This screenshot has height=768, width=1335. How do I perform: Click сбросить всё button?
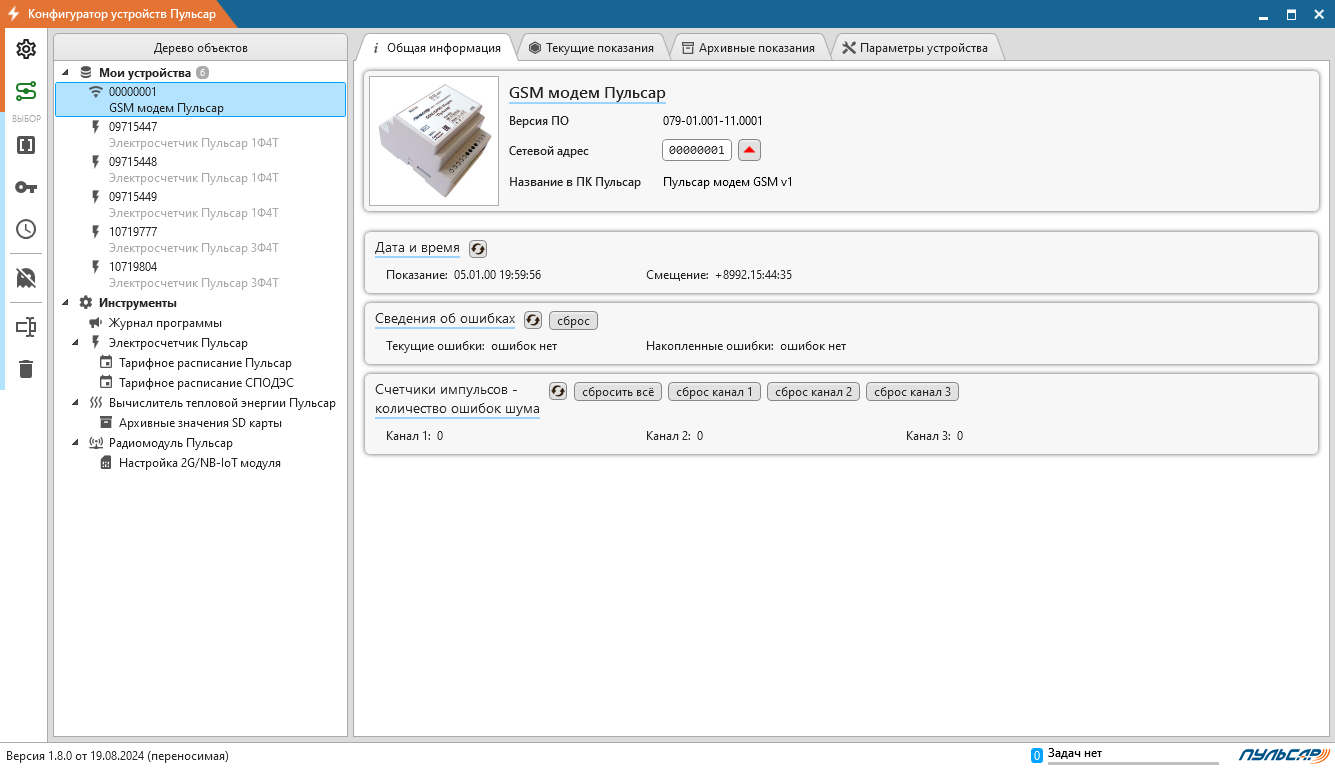click(x=618, y=391)
